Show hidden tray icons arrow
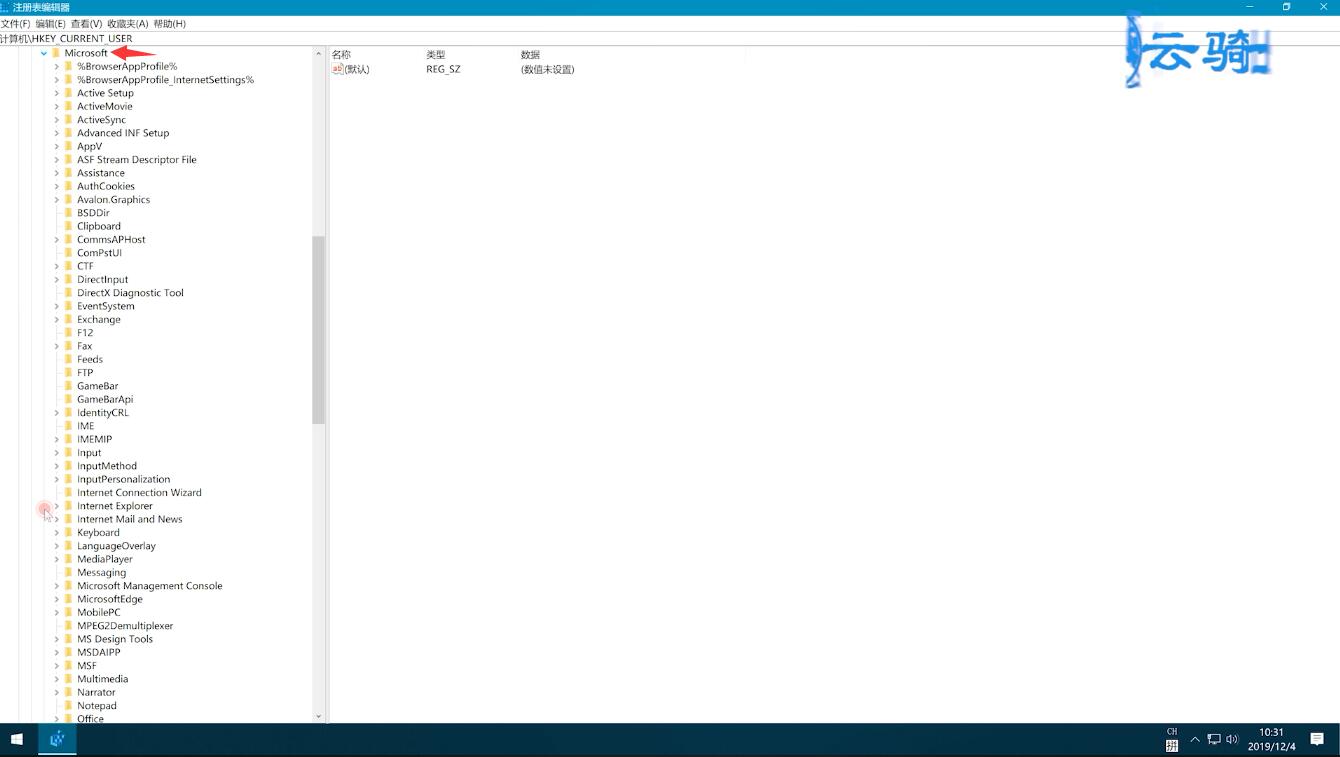The image size is (1340, 757). (x=1194, y=740)
